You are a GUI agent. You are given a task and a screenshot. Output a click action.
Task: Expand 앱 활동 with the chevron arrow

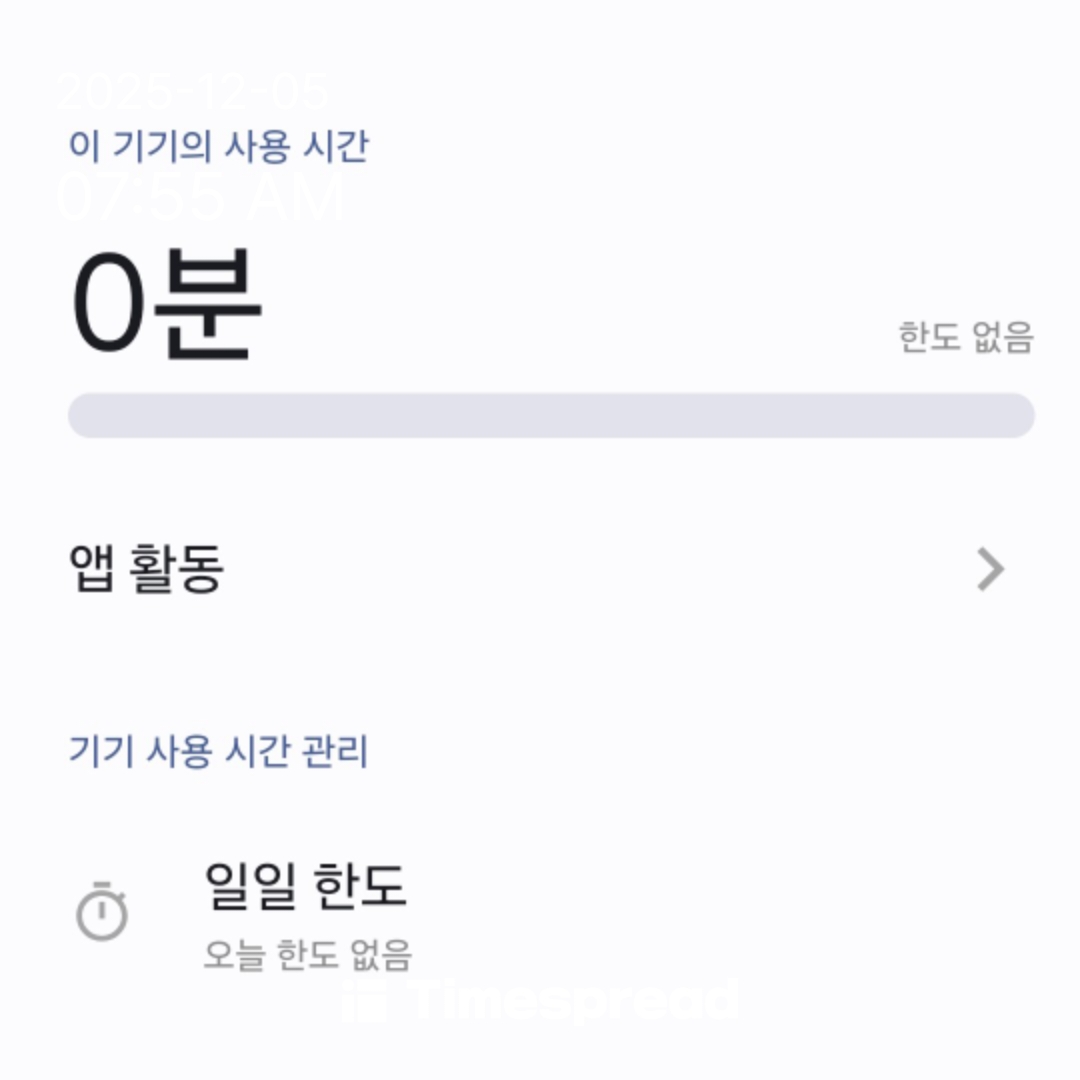[x=989, y=570]
